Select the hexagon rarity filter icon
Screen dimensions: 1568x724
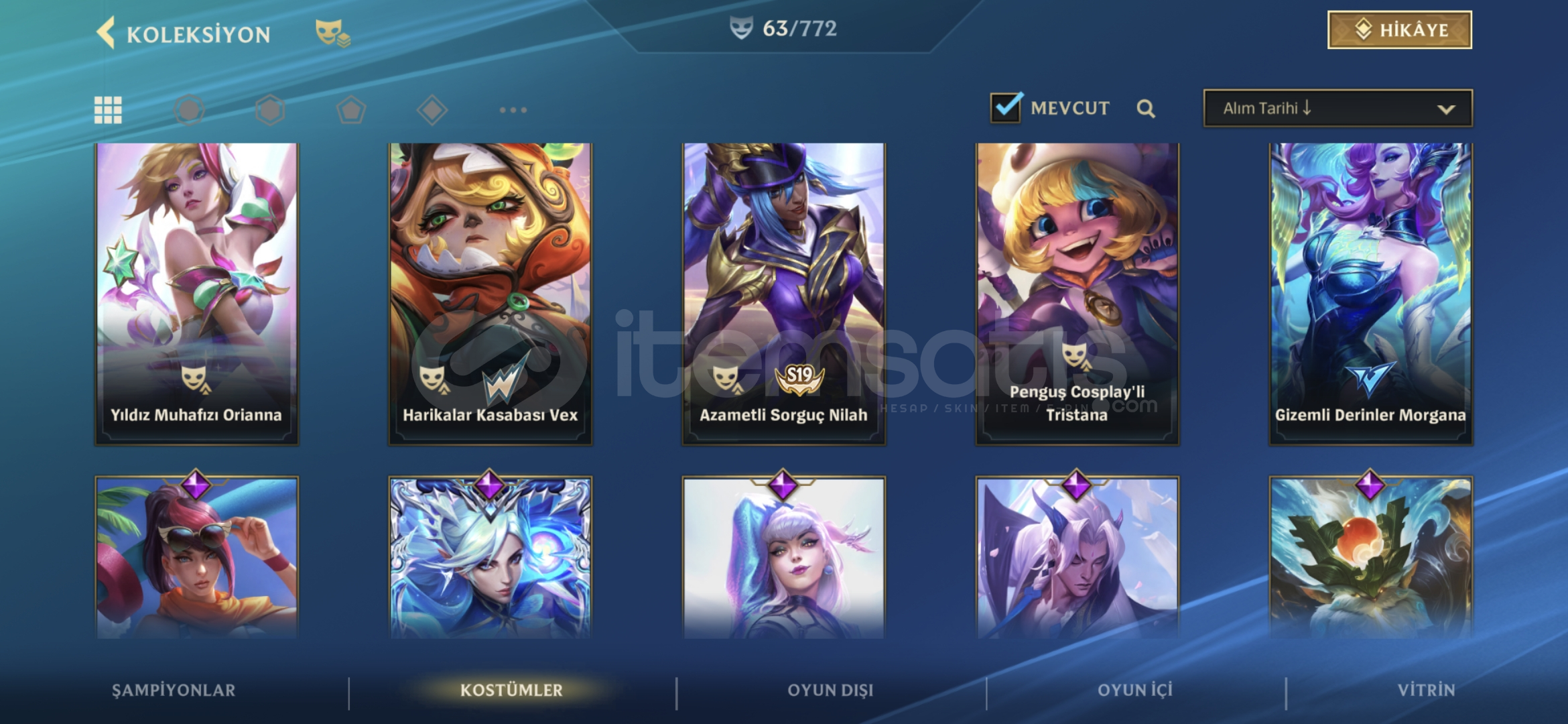[x=270, y=110]
